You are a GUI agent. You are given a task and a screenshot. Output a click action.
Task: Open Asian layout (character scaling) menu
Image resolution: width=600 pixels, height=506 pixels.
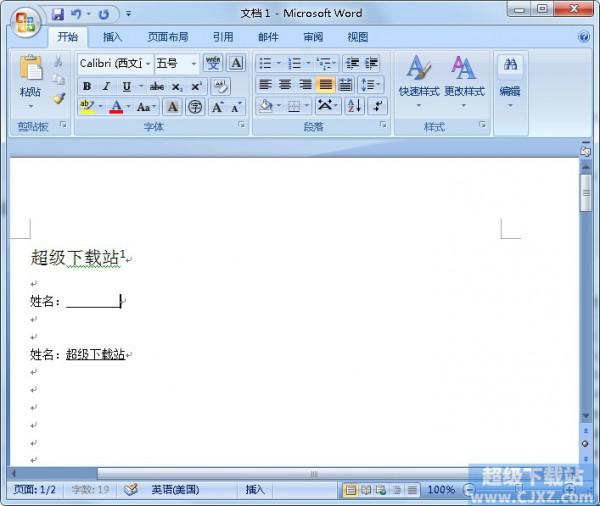[x=326, y=106]
